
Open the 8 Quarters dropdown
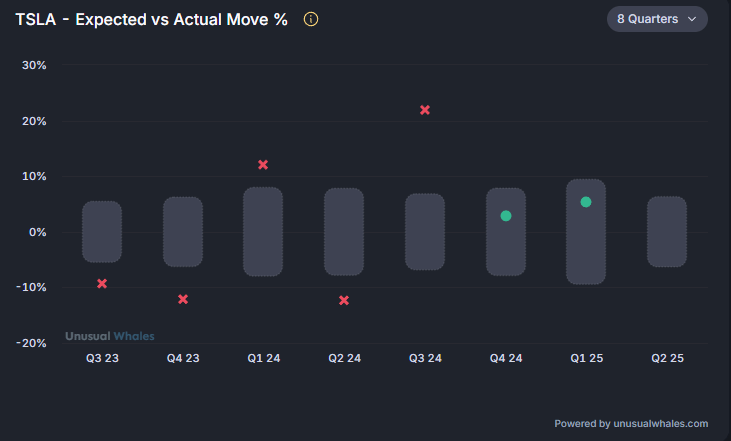[657, 19]
